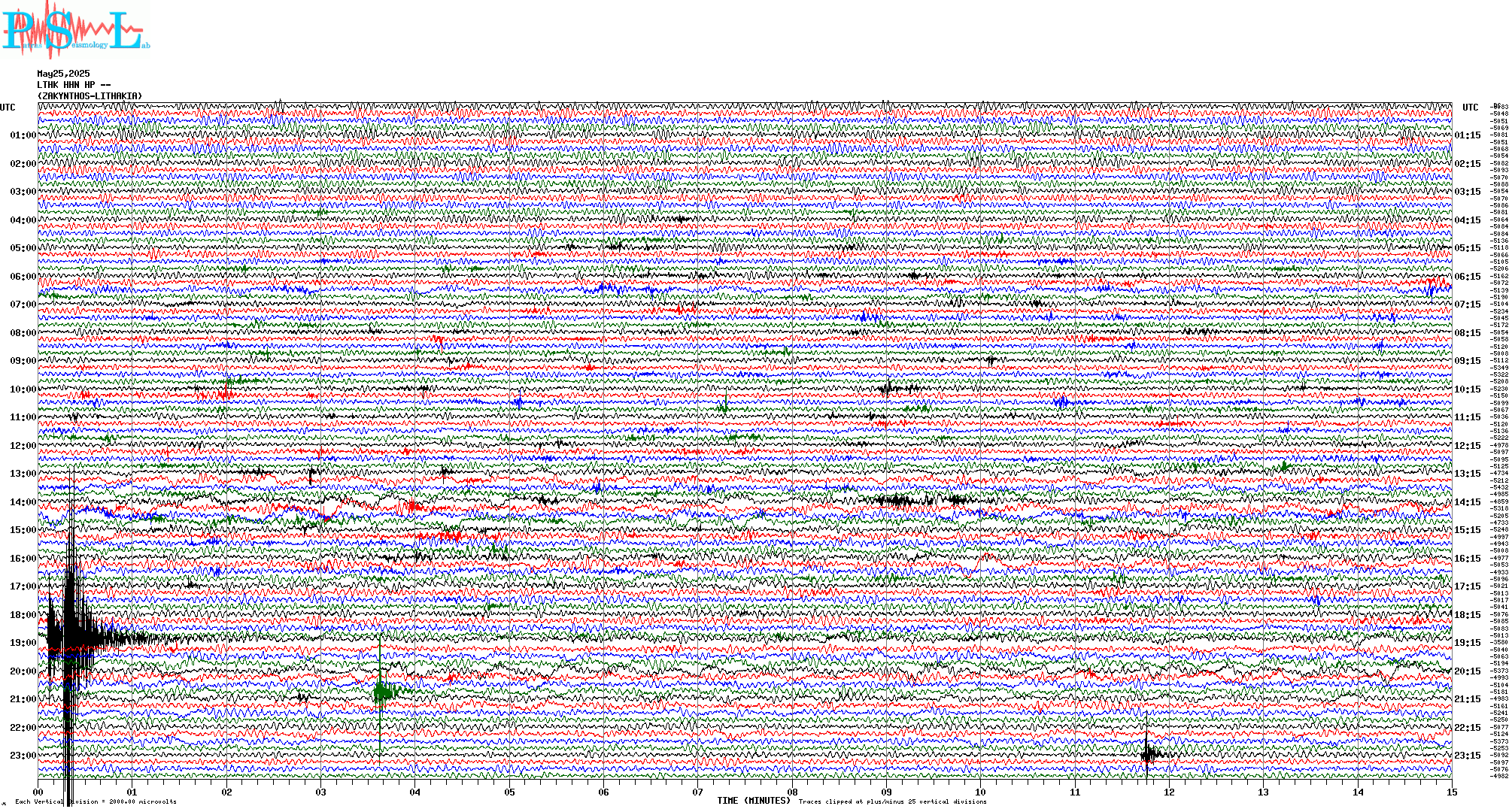The image size is (1512, 812).
Task: Click the 13:00 hour label on left axis
Action: (23, 474)
